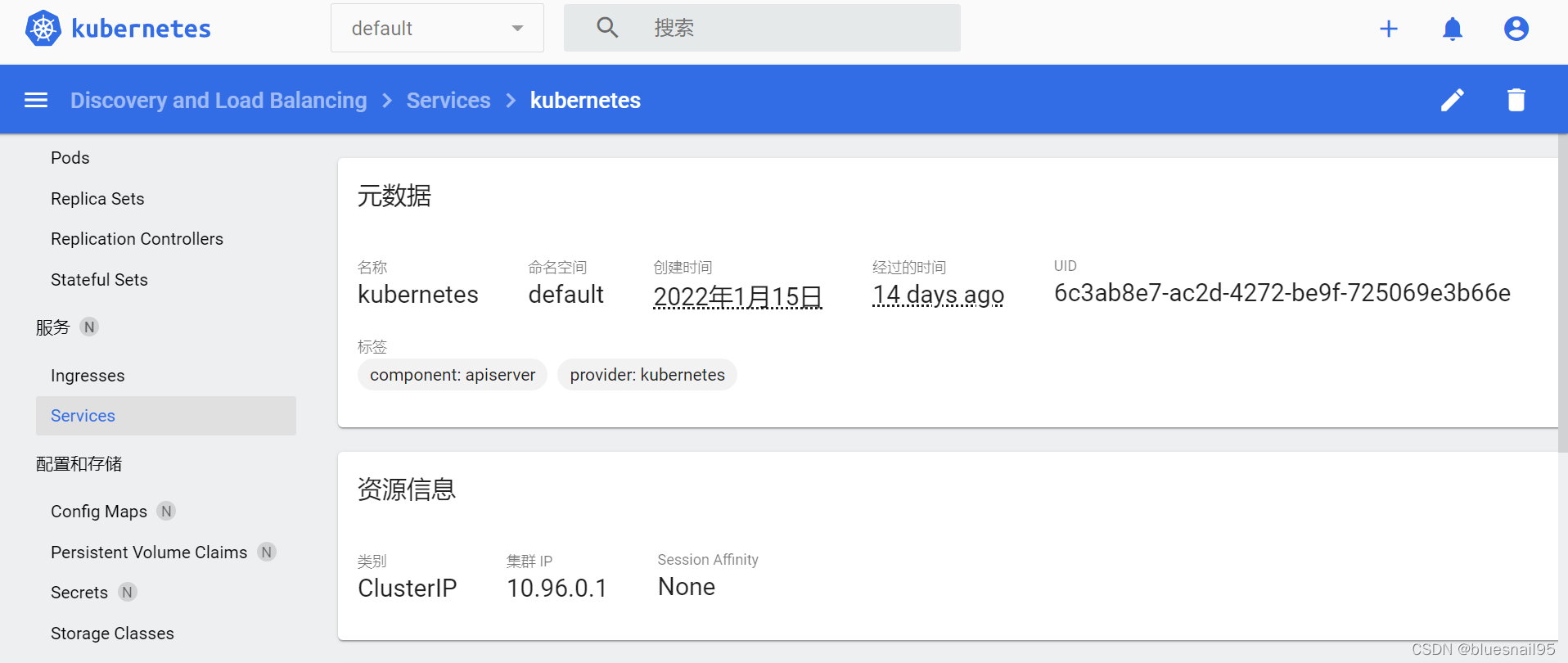This screenshot has height=663, width=1568.
Task: Click the 14 days ago age value
Action: (x=939, y=295)
